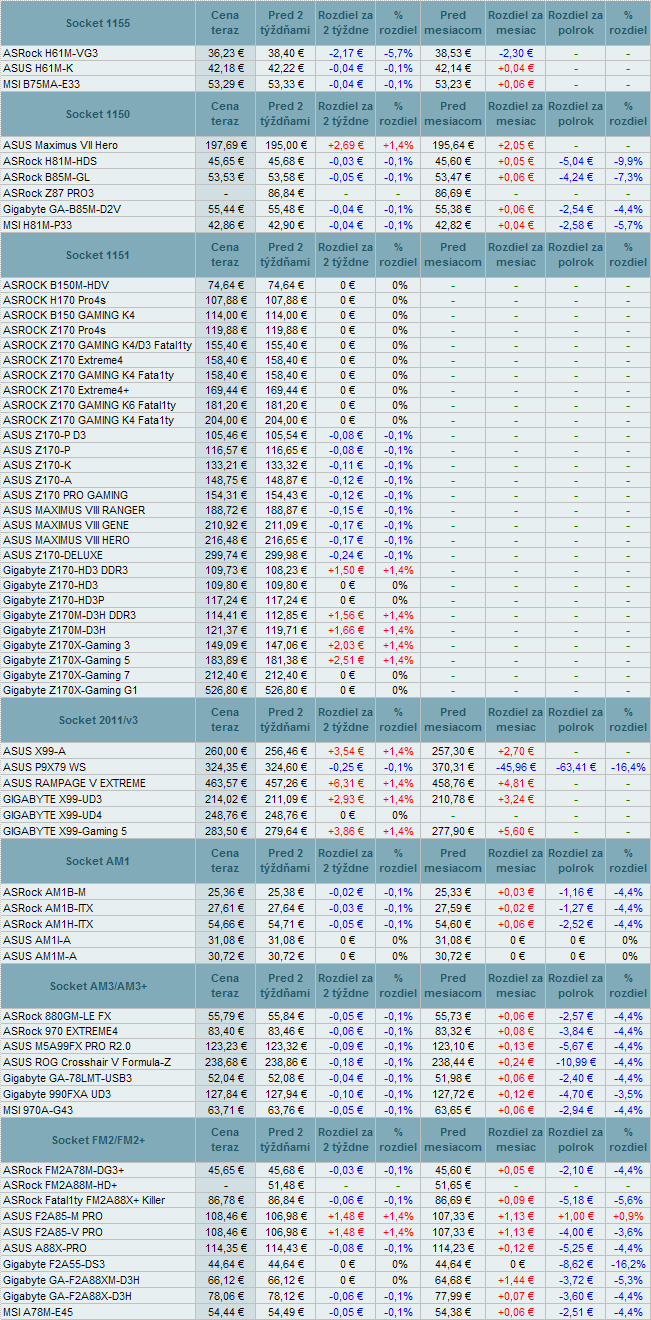Viewport: 651px width, 1320px height.
Task: Click the Socket FM2/FM2+ section header
Action: pos(97,1140)
